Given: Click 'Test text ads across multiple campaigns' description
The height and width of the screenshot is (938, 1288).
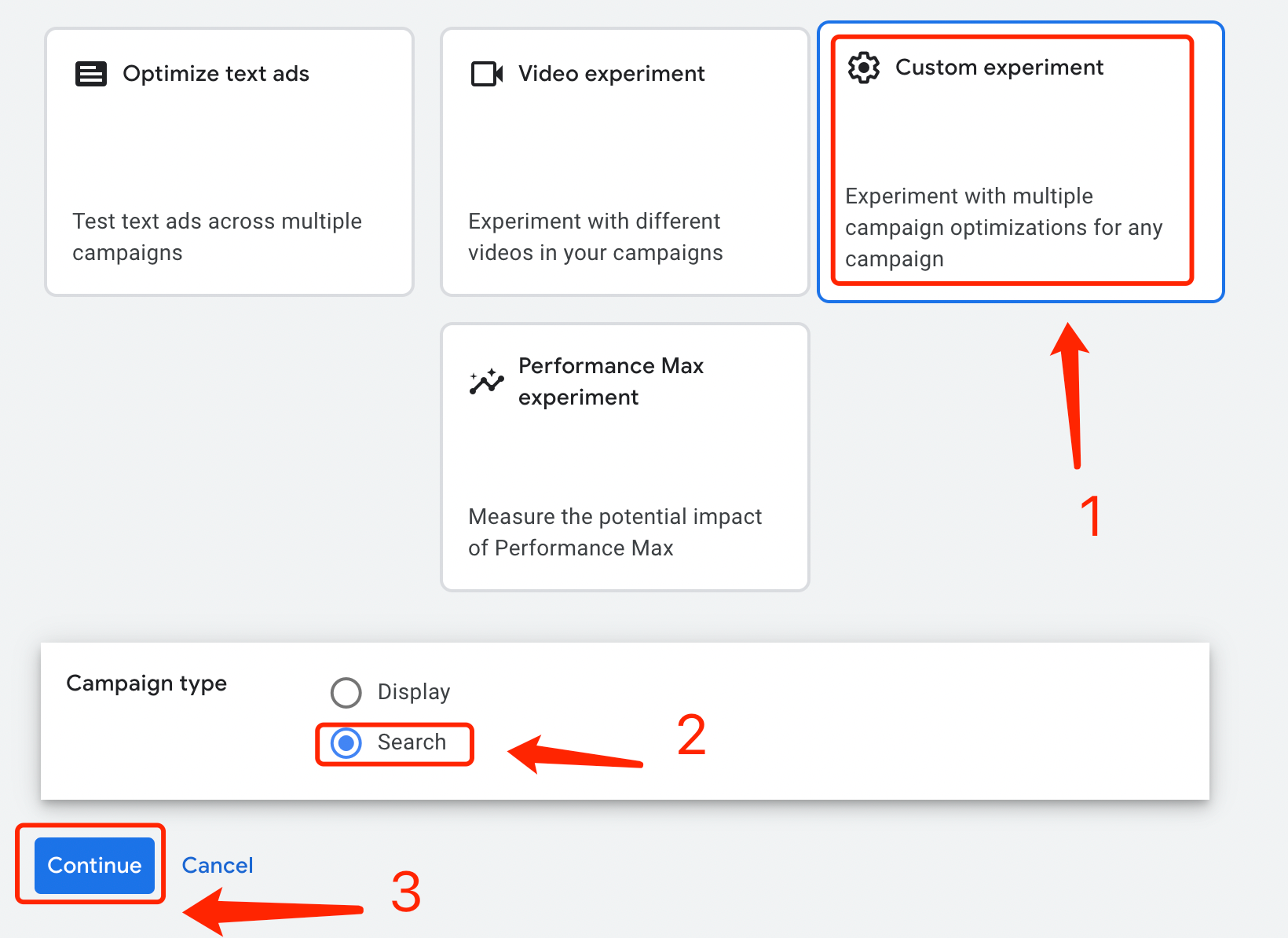Looking at the screenshot, I should click(217, 236).
